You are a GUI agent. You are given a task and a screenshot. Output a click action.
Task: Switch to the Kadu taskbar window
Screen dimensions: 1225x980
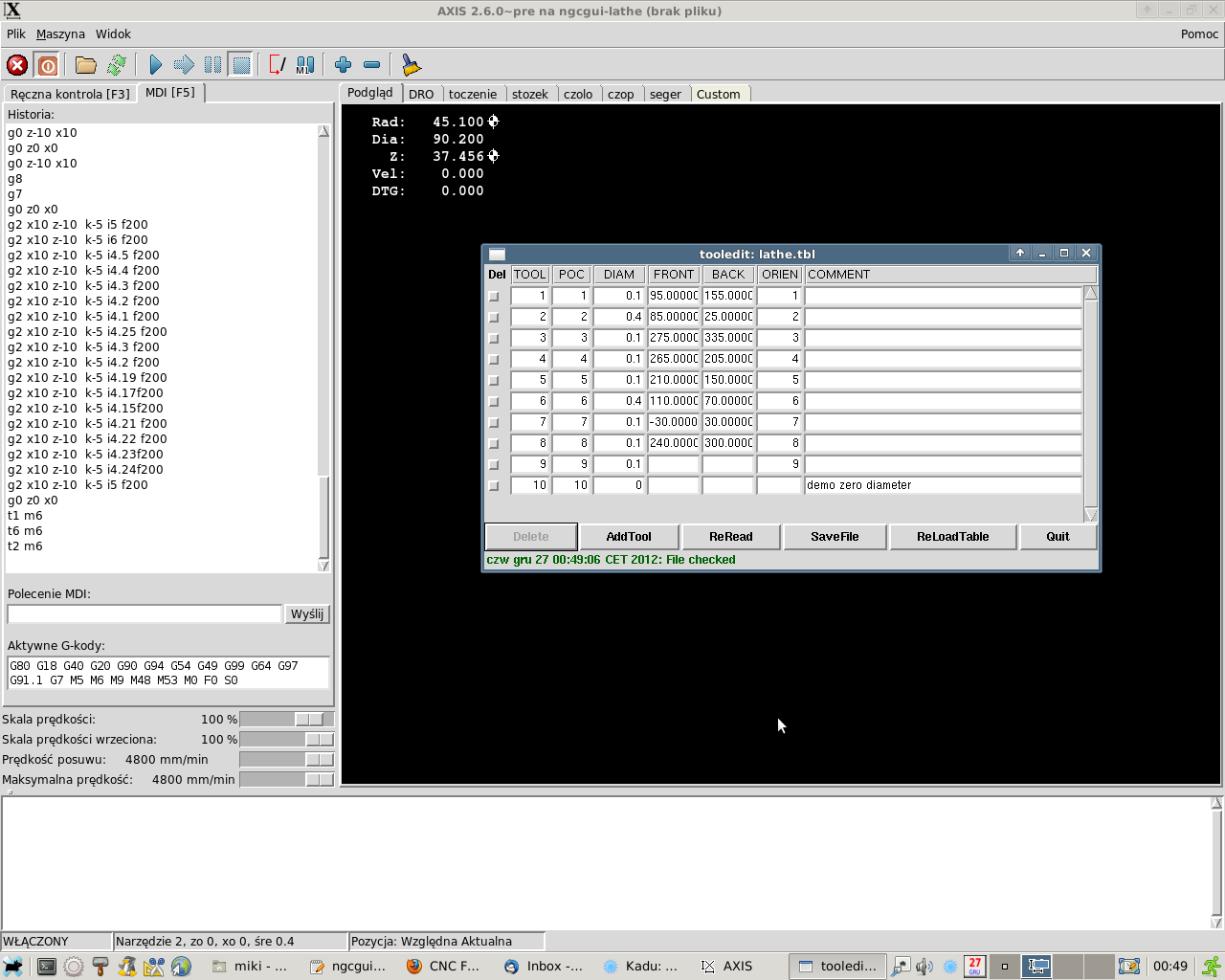click(x=641, y=967)
